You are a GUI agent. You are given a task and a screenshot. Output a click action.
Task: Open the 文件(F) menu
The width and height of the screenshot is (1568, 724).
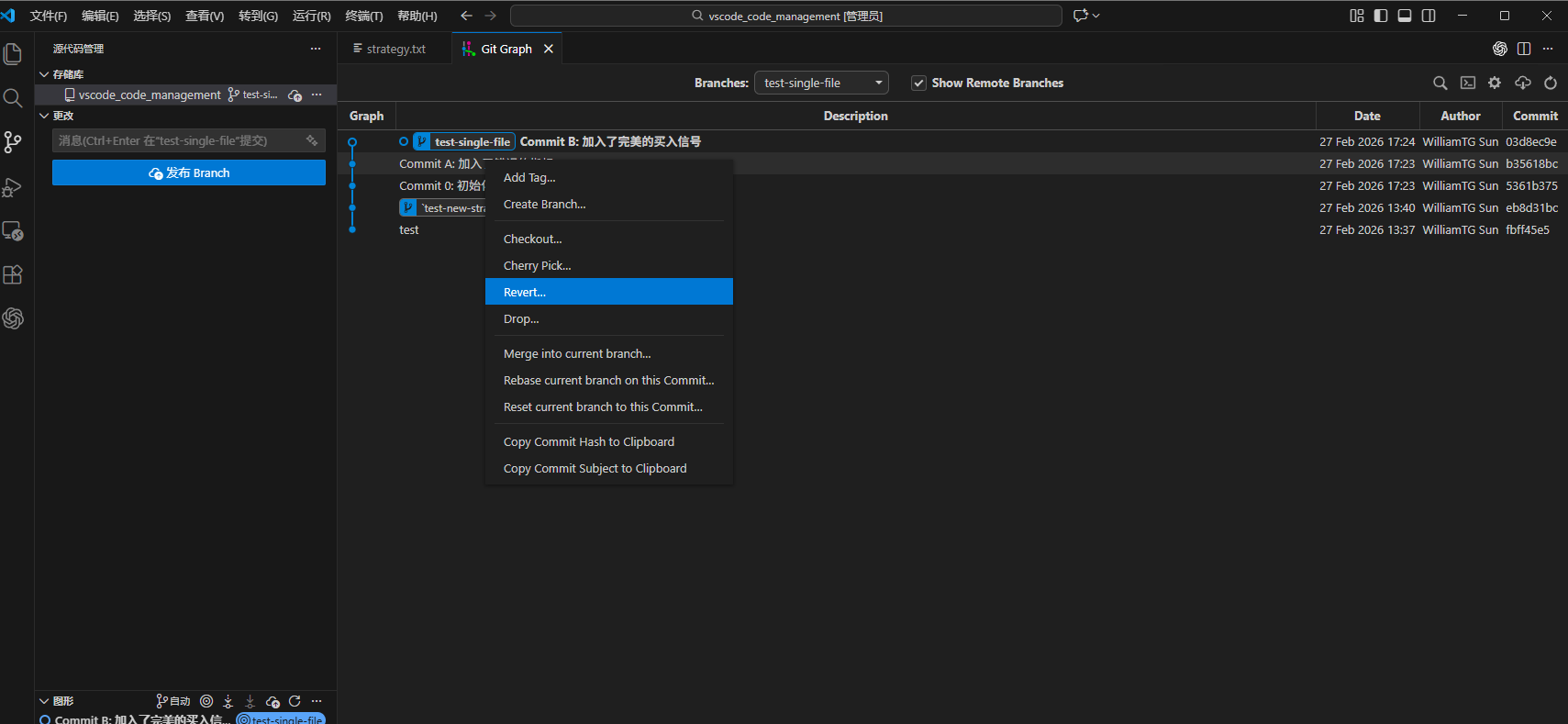(x=49, y=16)
